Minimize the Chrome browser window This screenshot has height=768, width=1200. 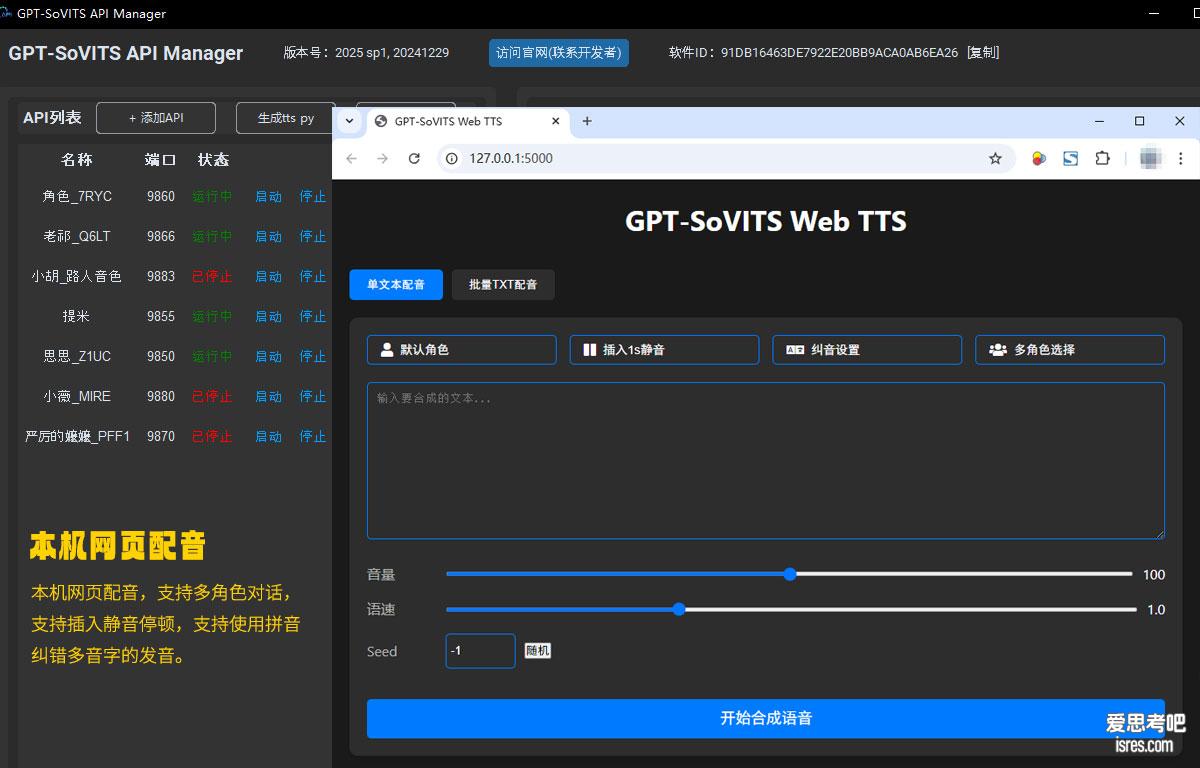(1100, 121)
